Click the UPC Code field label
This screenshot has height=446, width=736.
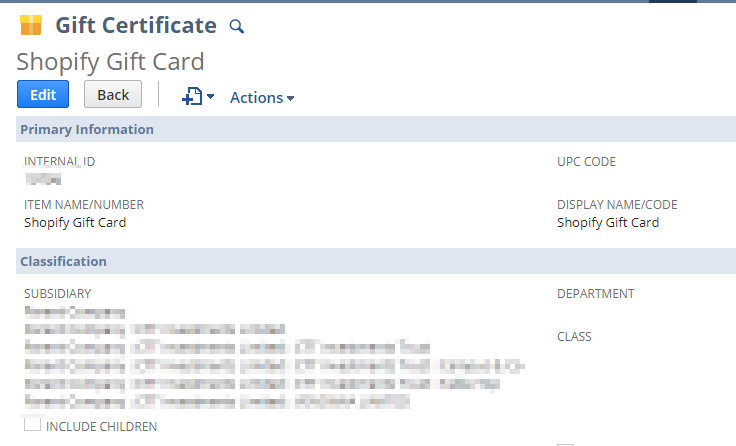click(586, 161)
